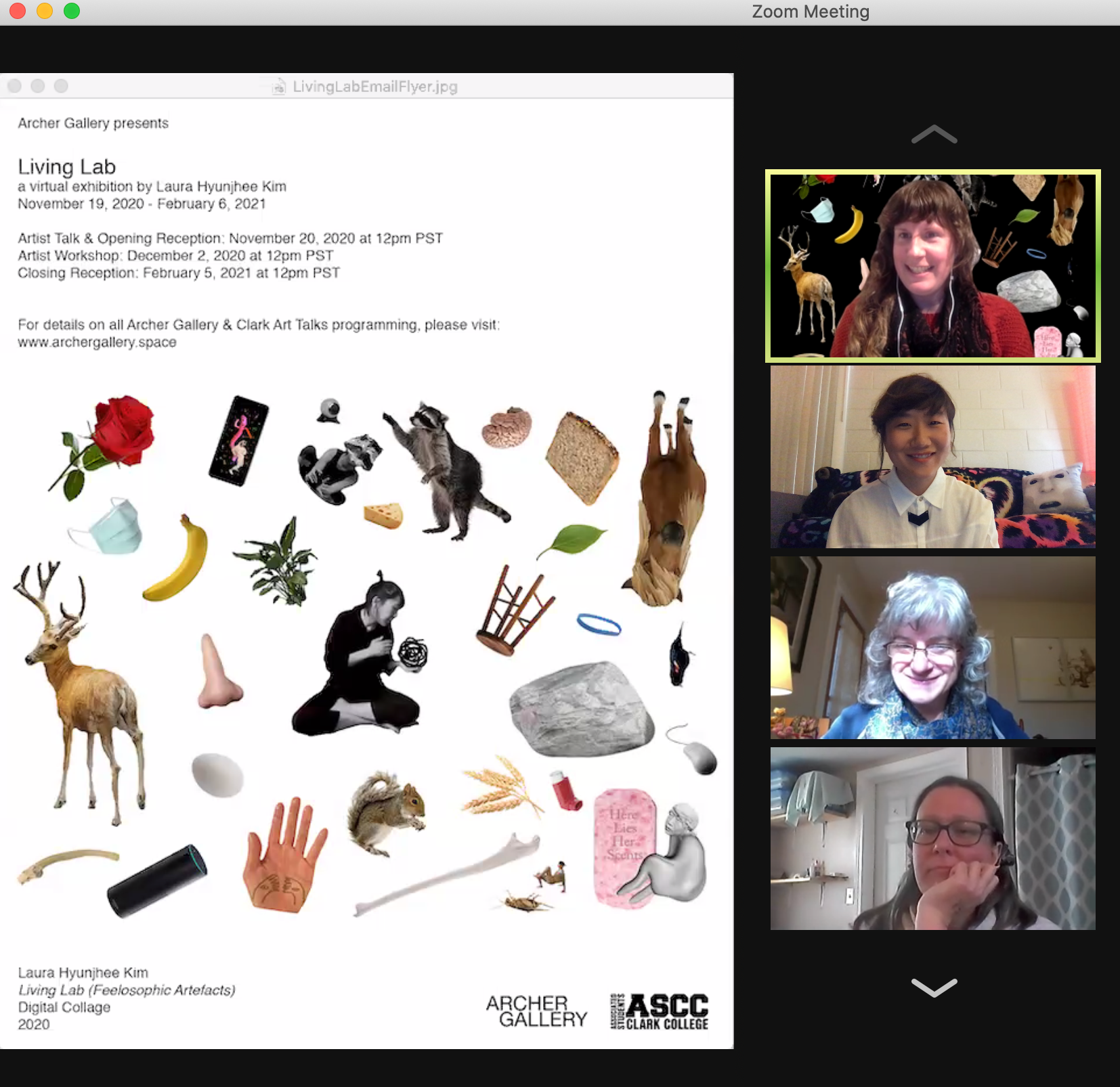Select the video of participant in white shirt
1120x1087 pixels.
tap(933, 457)
